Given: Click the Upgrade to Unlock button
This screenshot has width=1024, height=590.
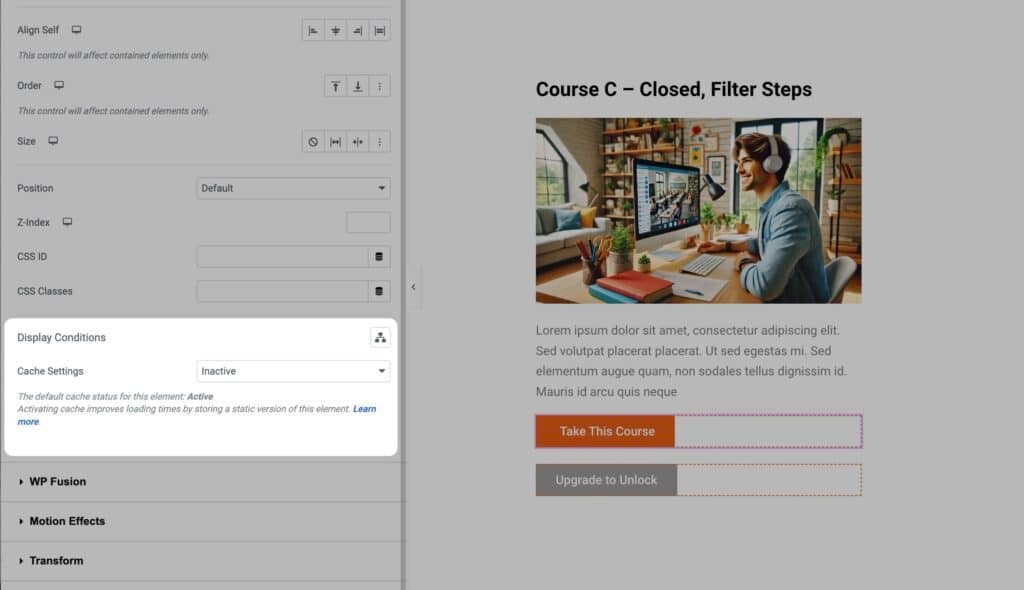Looking at the screenshot, I should pos(606,480).
